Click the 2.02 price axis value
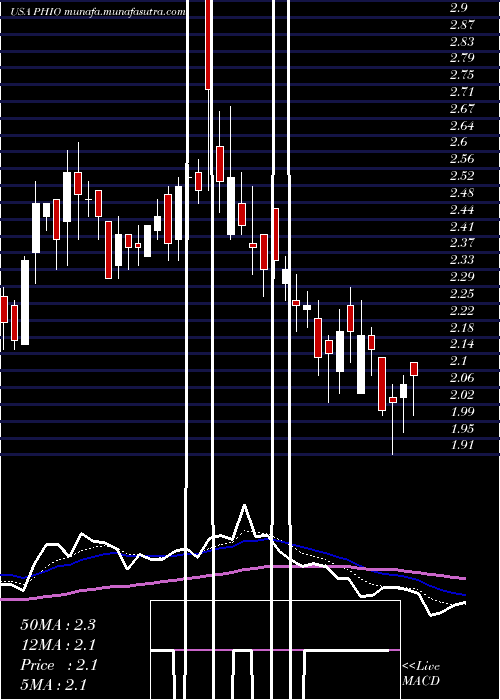This screenshot has height=700, width=500. coord(462,395)
